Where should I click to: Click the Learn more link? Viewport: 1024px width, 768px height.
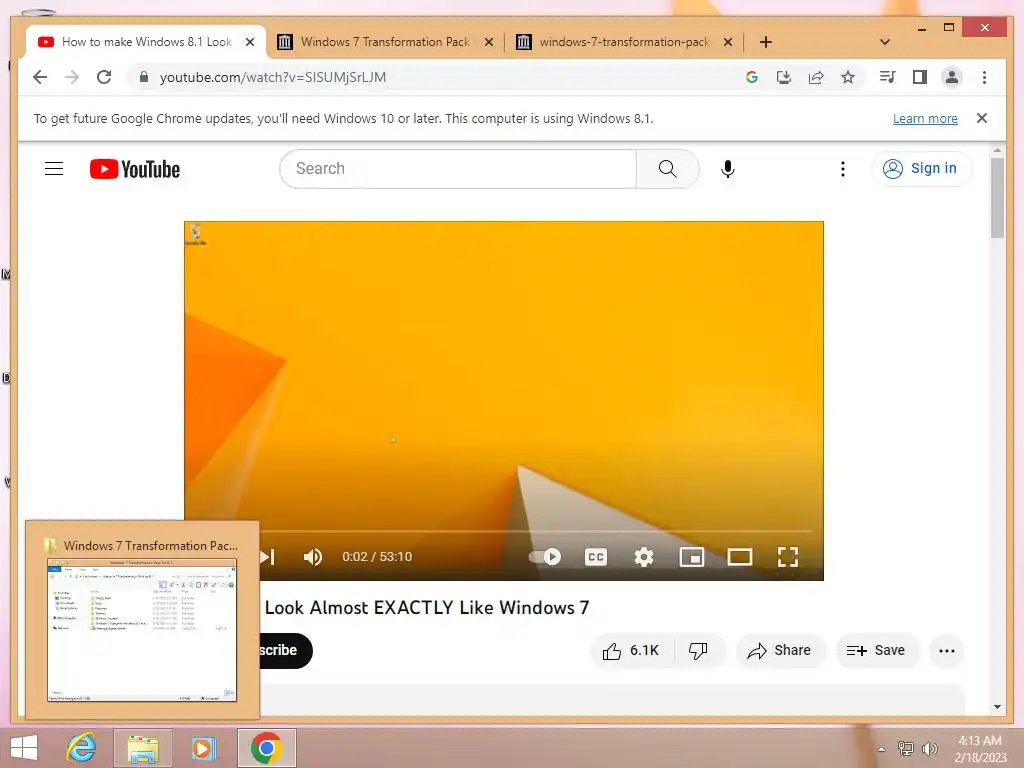(925, 118)
